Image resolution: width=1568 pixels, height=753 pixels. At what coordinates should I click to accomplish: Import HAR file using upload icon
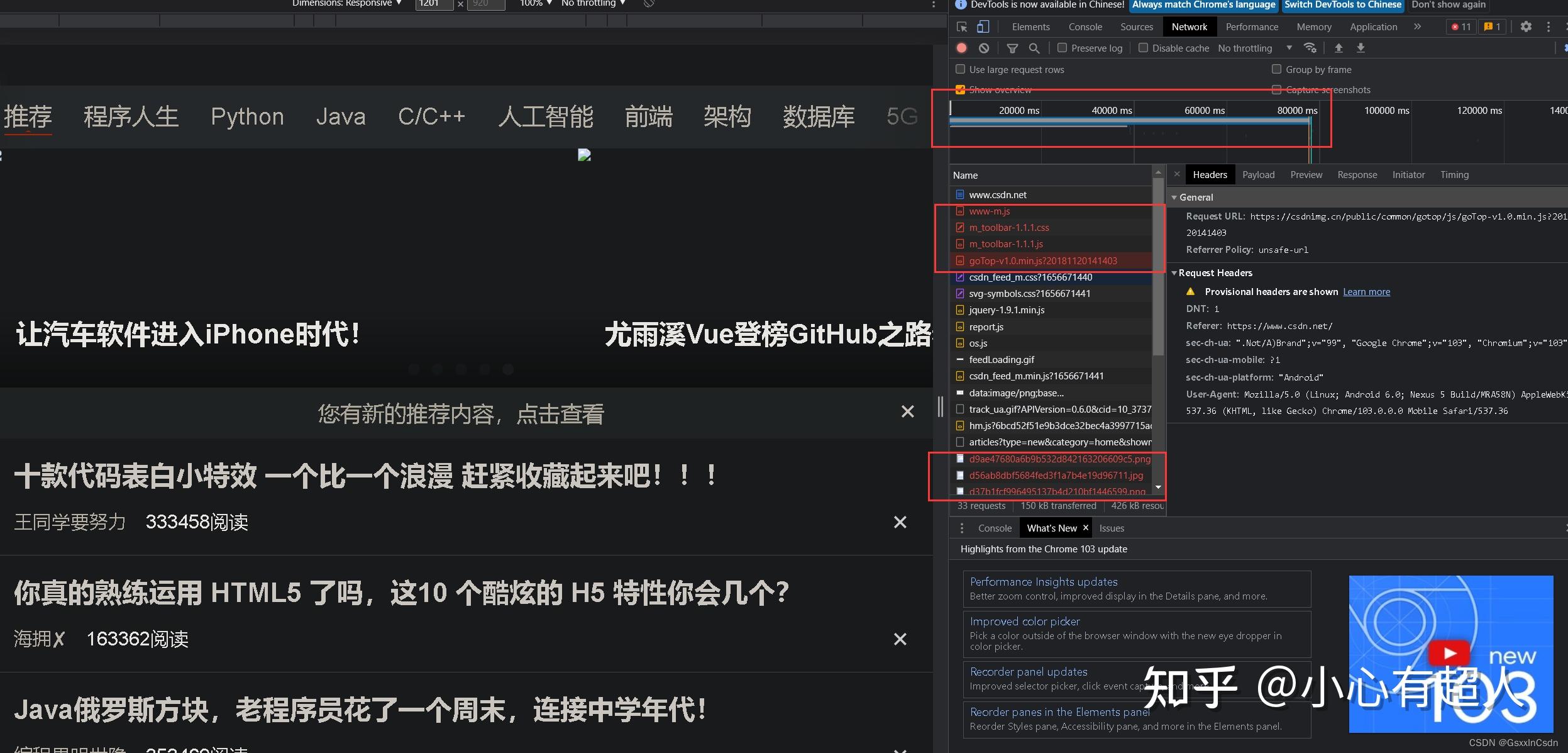[x=1339, y=48]
